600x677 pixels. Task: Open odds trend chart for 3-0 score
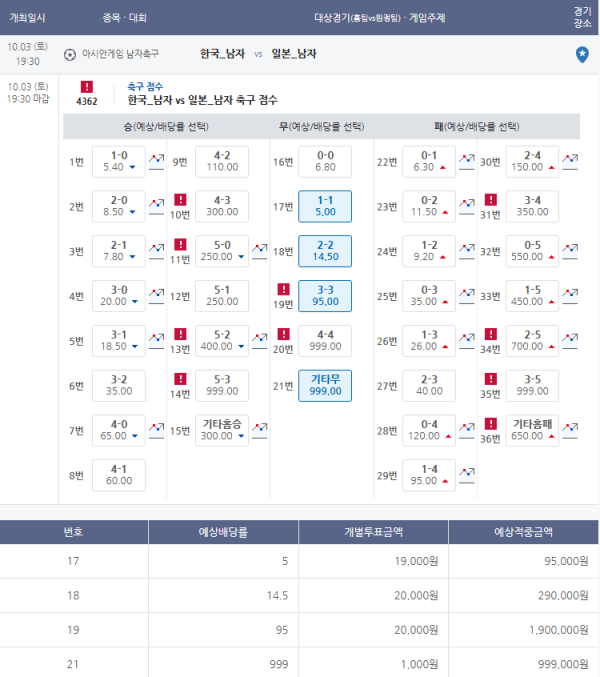(x=156, y=296)
